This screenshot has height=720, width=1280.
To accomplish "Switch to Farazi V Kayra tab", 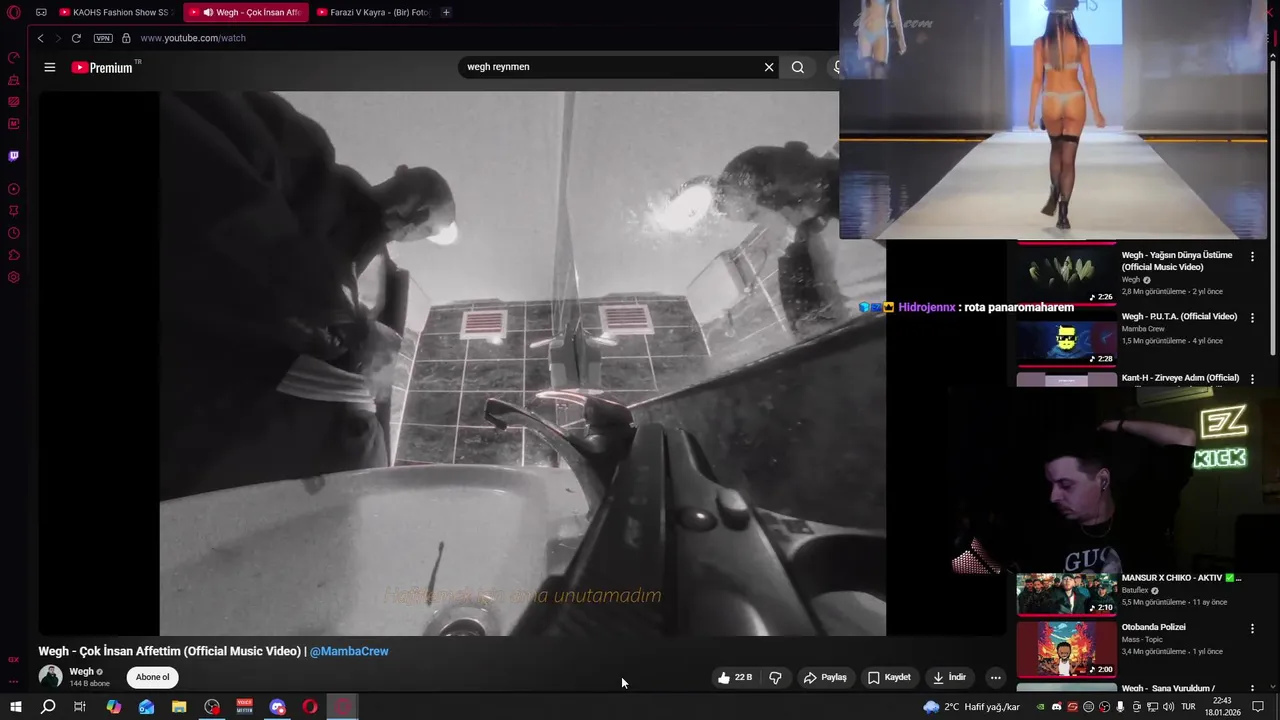I will [372, 12].
